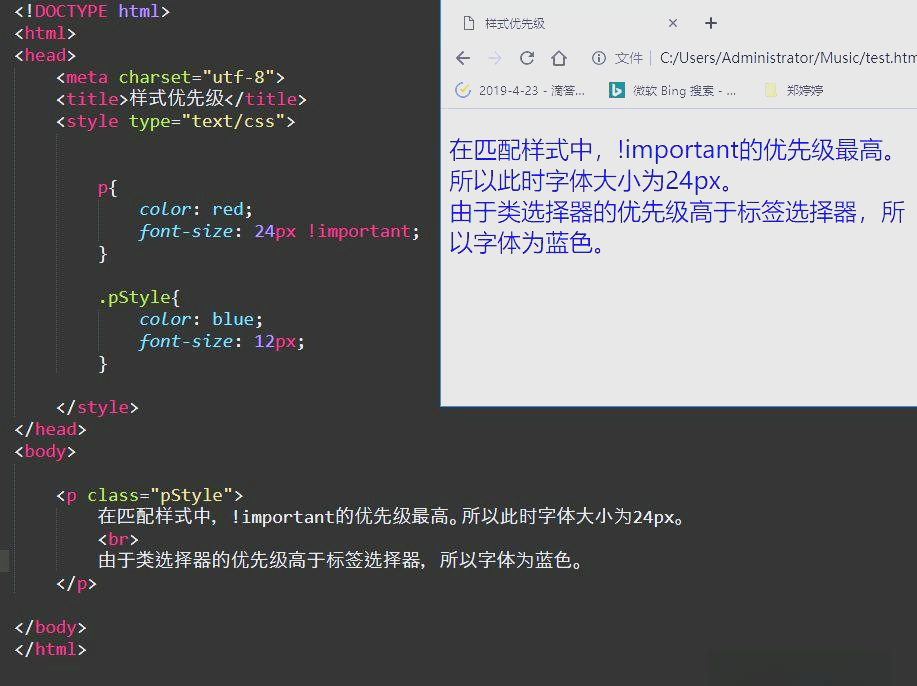
Task: Click the <p class="pStyle"> tag
Action: (x=149, y=495)
